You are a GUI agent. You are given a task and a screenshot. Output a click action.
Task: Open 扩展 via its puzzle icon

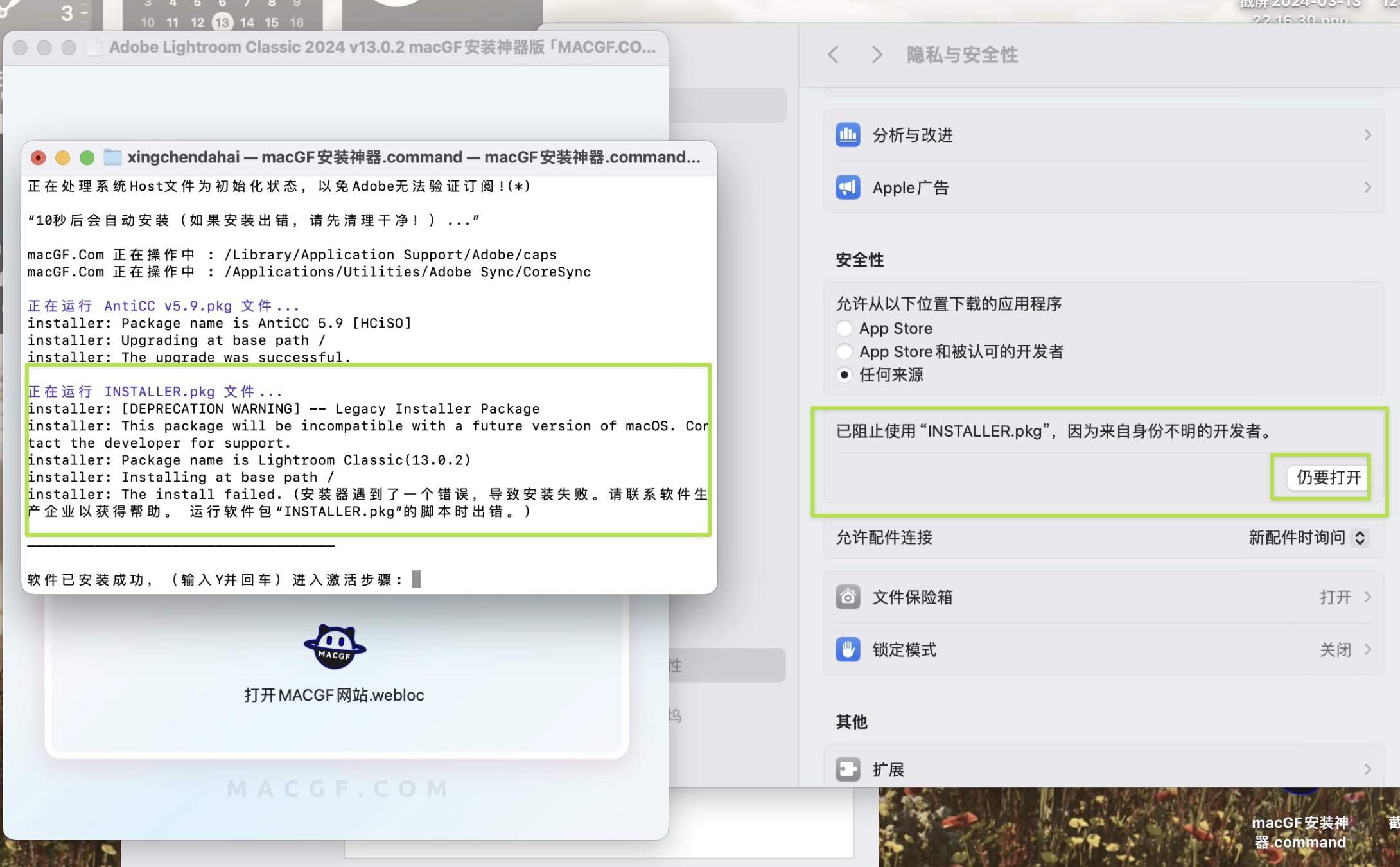[848, 769]
